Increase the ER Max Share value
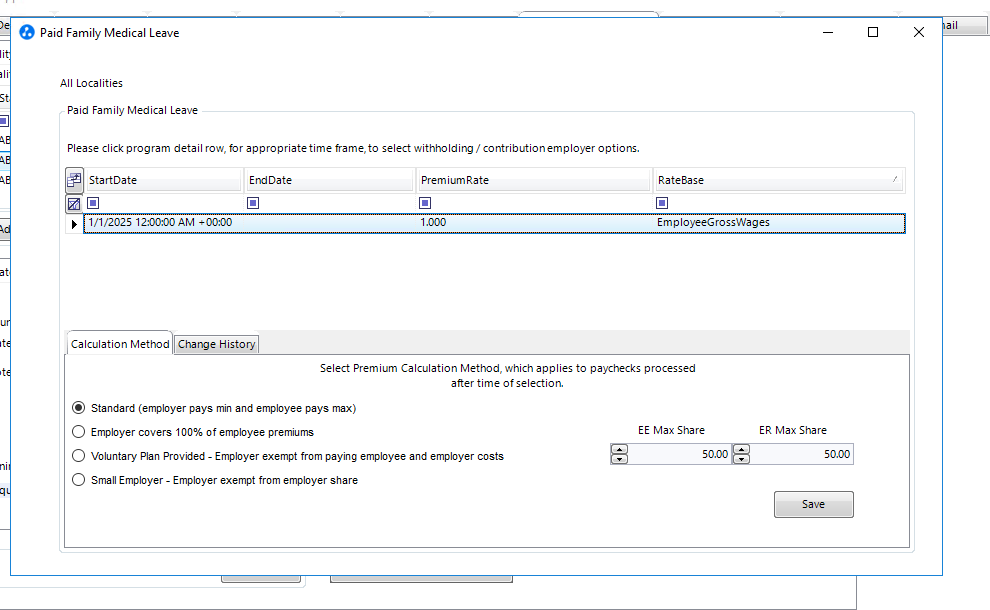 pos(741,449)
